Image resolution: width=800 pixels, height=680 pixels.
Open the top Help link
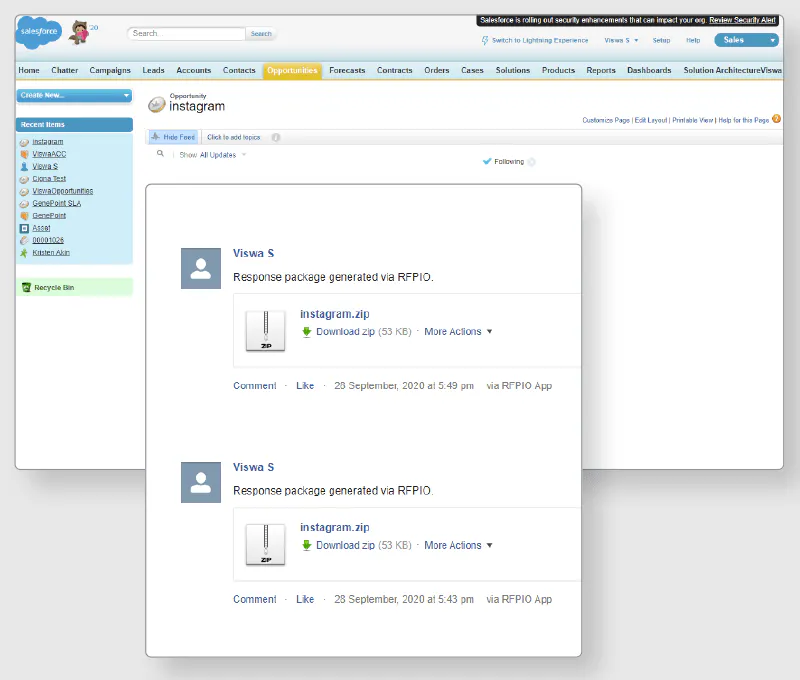click(x=693, y=40)
